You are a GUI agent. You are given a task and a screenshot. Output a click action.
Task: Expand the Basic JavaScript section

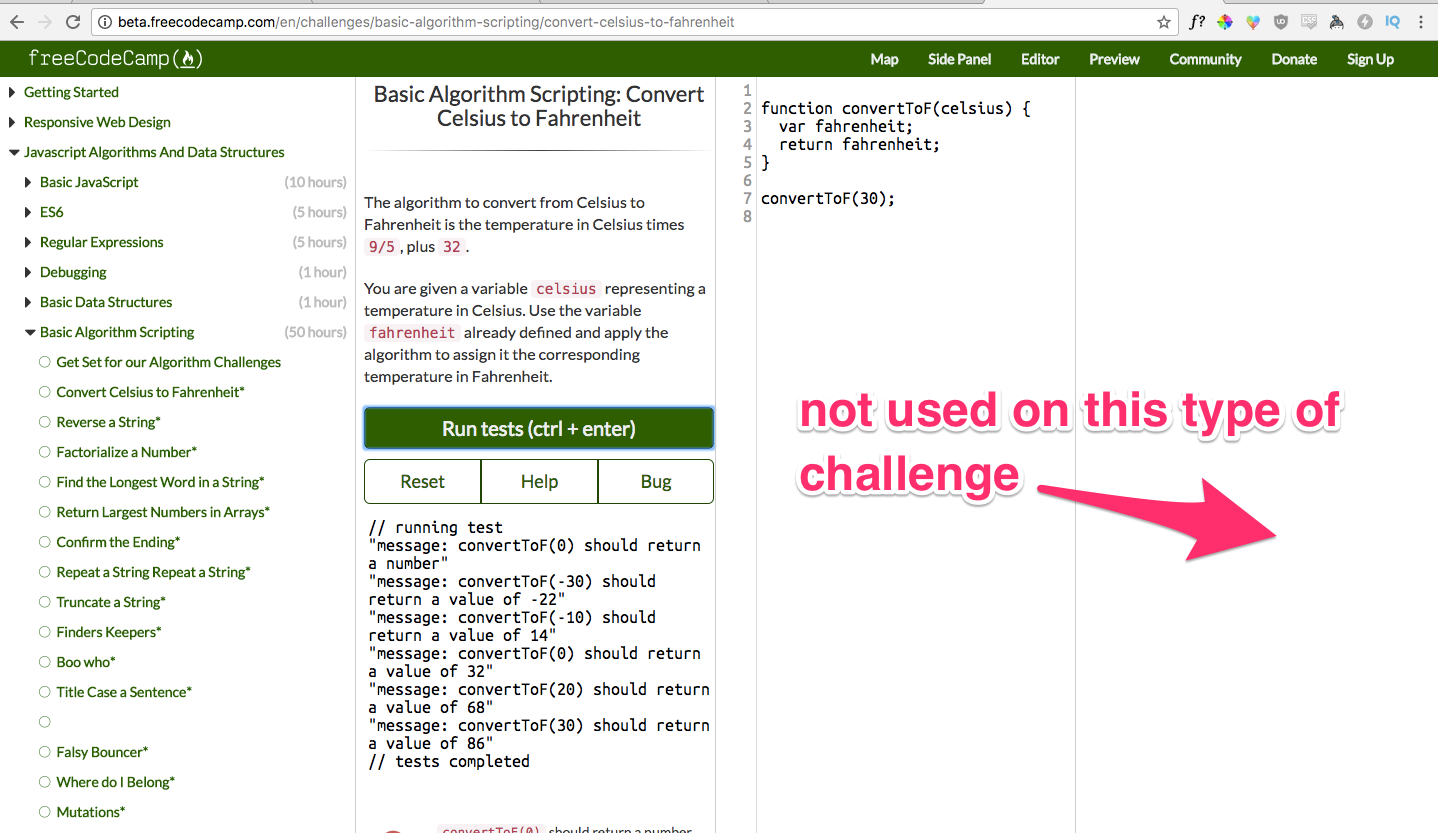pyautogui.click(x=27, y=182)
